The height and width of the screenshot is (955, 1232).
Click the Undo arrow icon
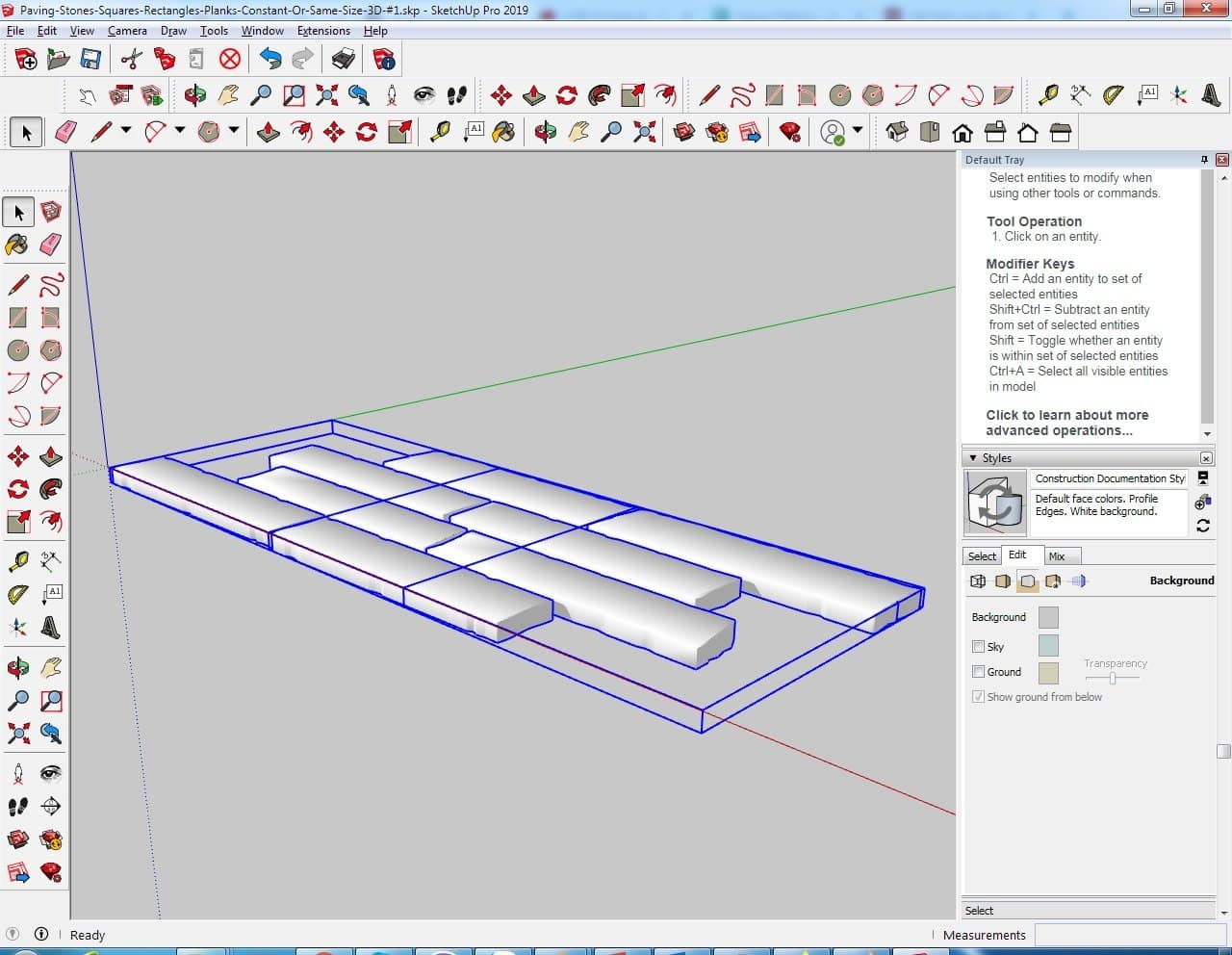click(270, 60)
